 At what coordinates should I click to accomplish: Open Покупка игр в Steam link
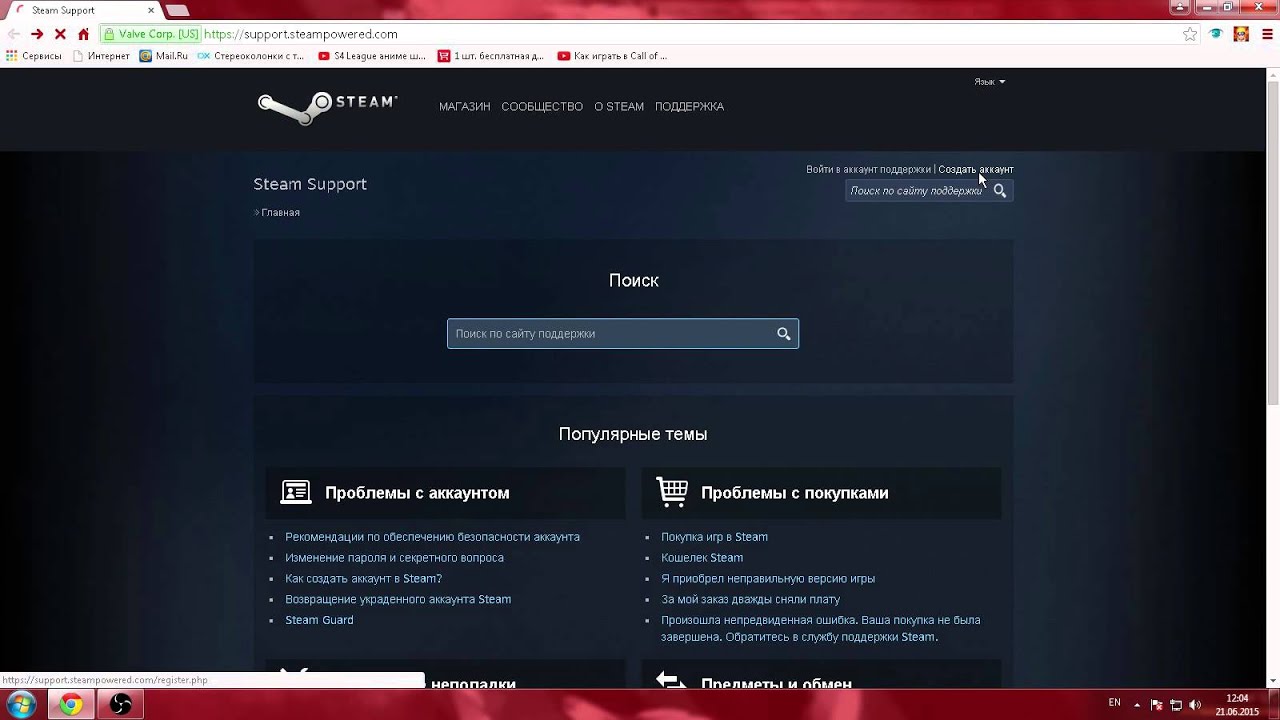(x=714, y=537)
